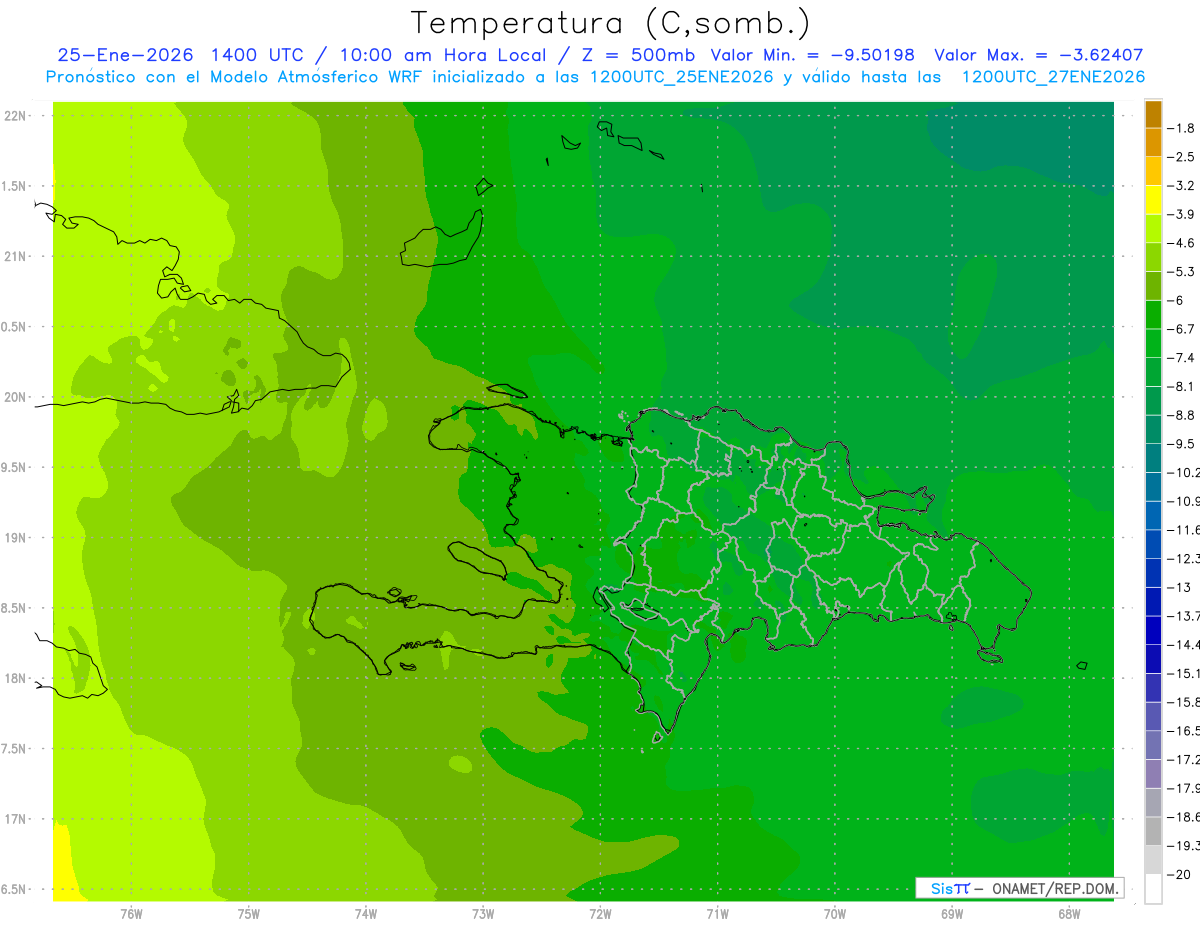Click the "22N" latitude label
This screenshot has height=927, width=1200.
(x=14, y=116)
